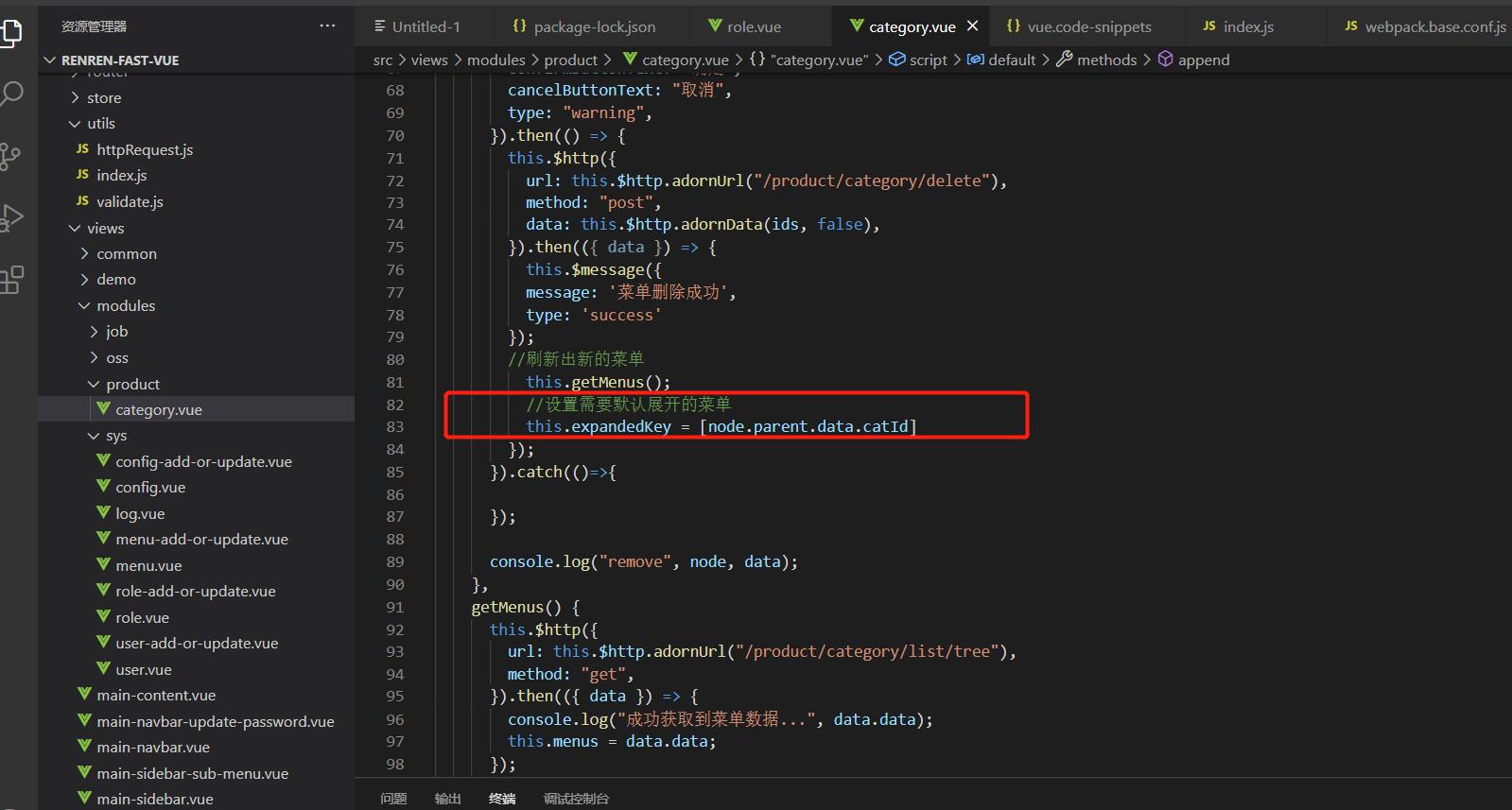Open the Source Control icon

coord(11,156)
